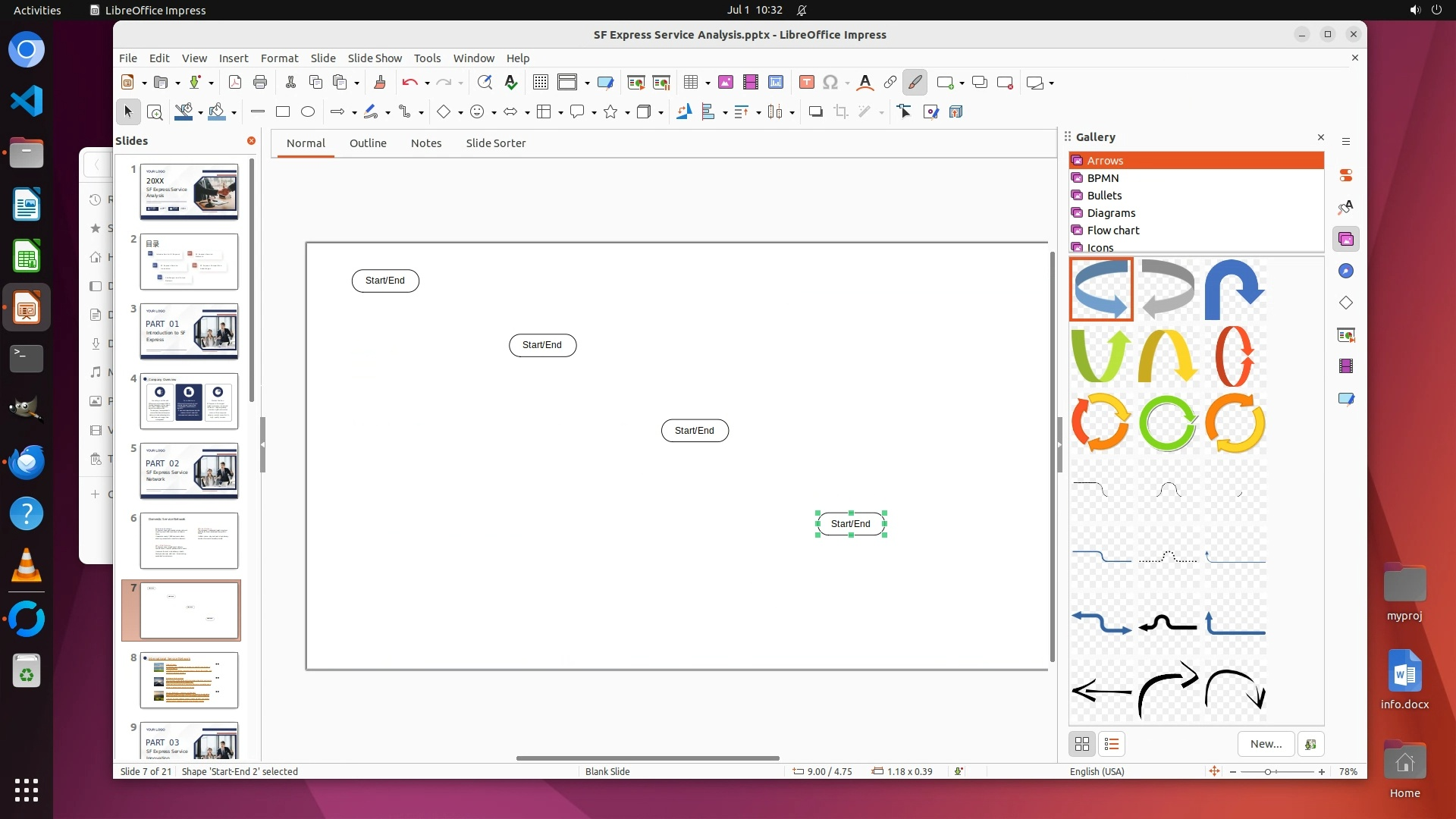1456x819 pixels.
Task: Click the Insert Text Box icon
Action: [x=807, y=83]
